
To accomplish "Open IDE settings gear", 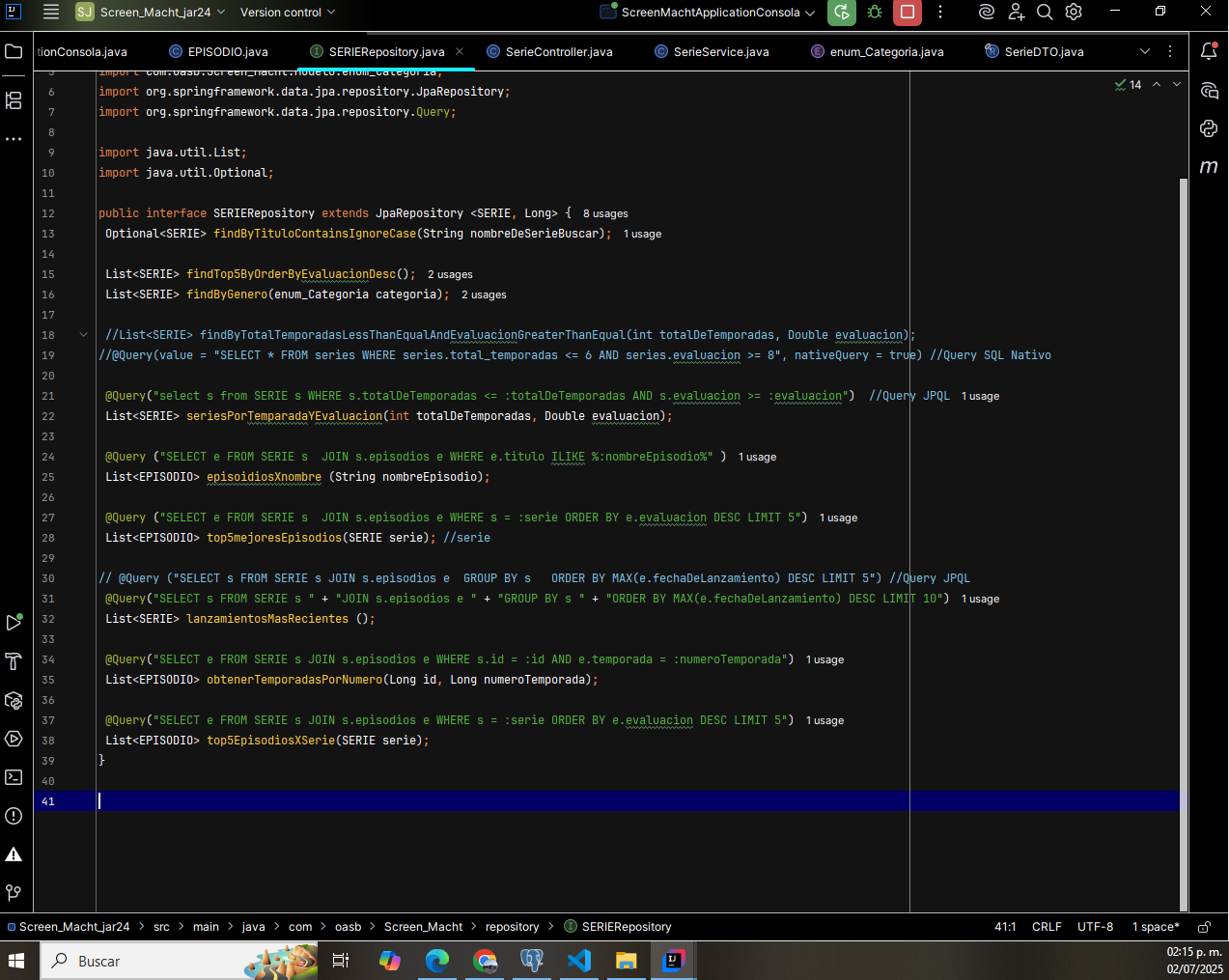I will [x=1074, y=13].
